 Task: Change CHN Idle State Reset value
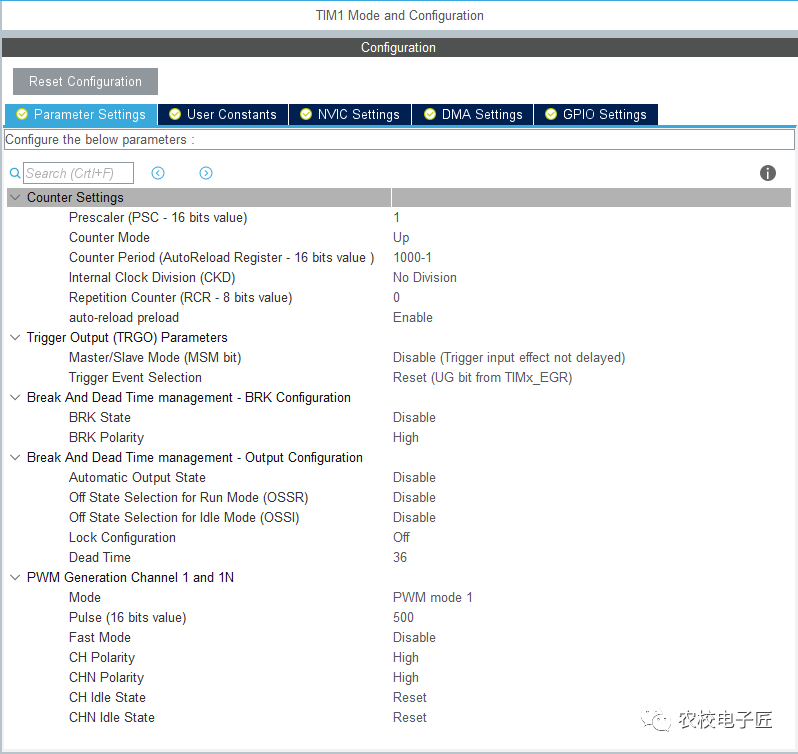tap(410, 717)
